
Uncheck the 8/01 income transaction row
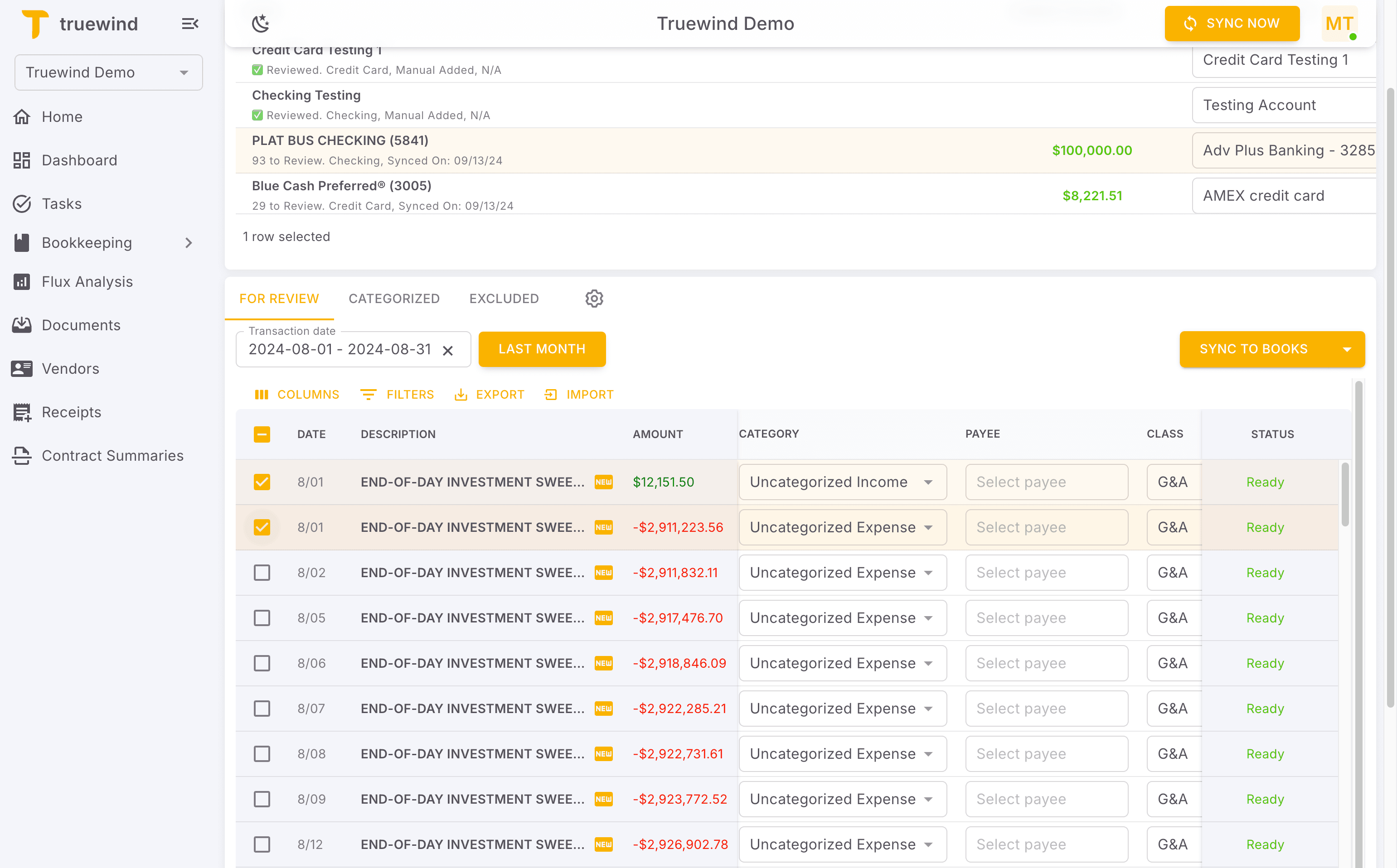262,482
